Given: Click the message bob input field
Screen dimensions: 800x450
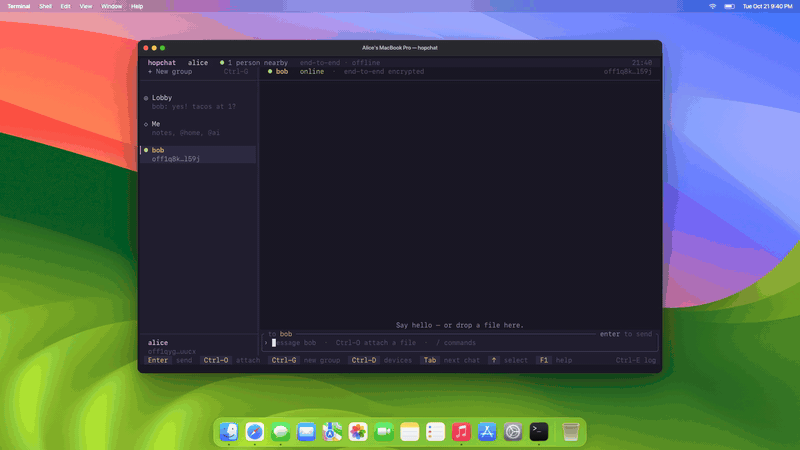Looking at the screenshot, I should [460, 343].
